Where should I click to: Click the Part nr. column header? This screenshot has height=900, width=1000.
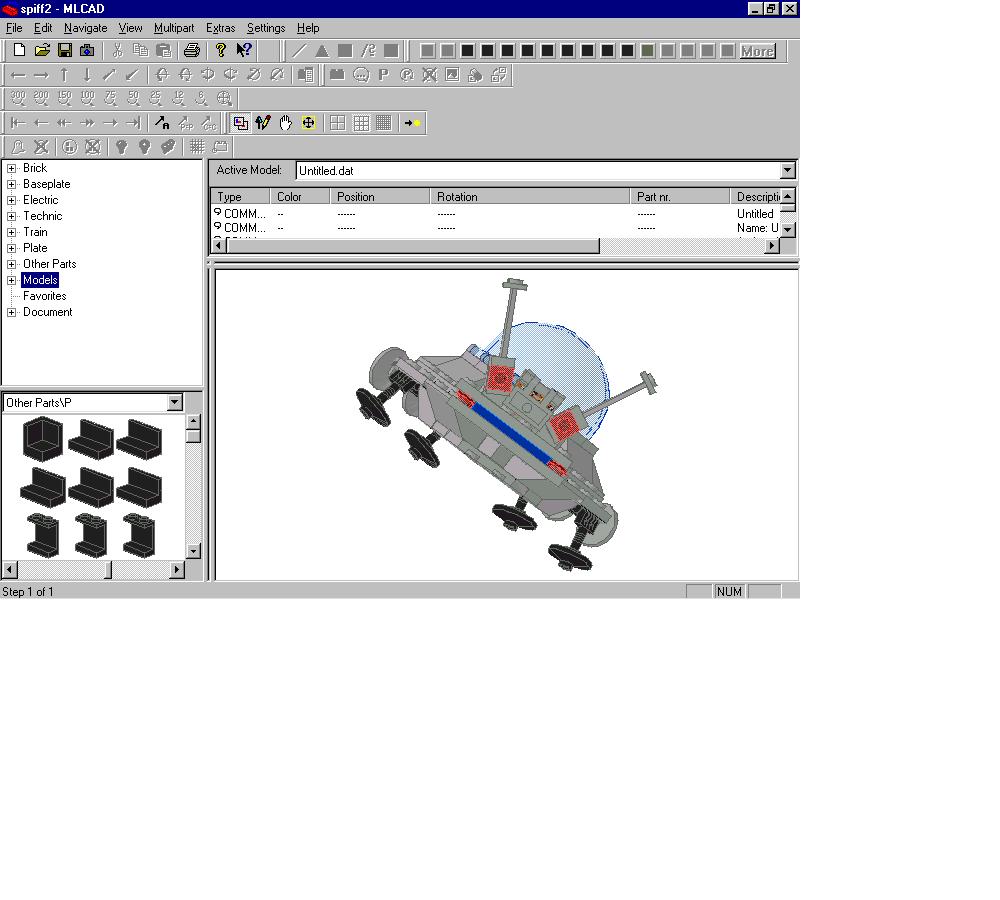(x=679, y=196)
